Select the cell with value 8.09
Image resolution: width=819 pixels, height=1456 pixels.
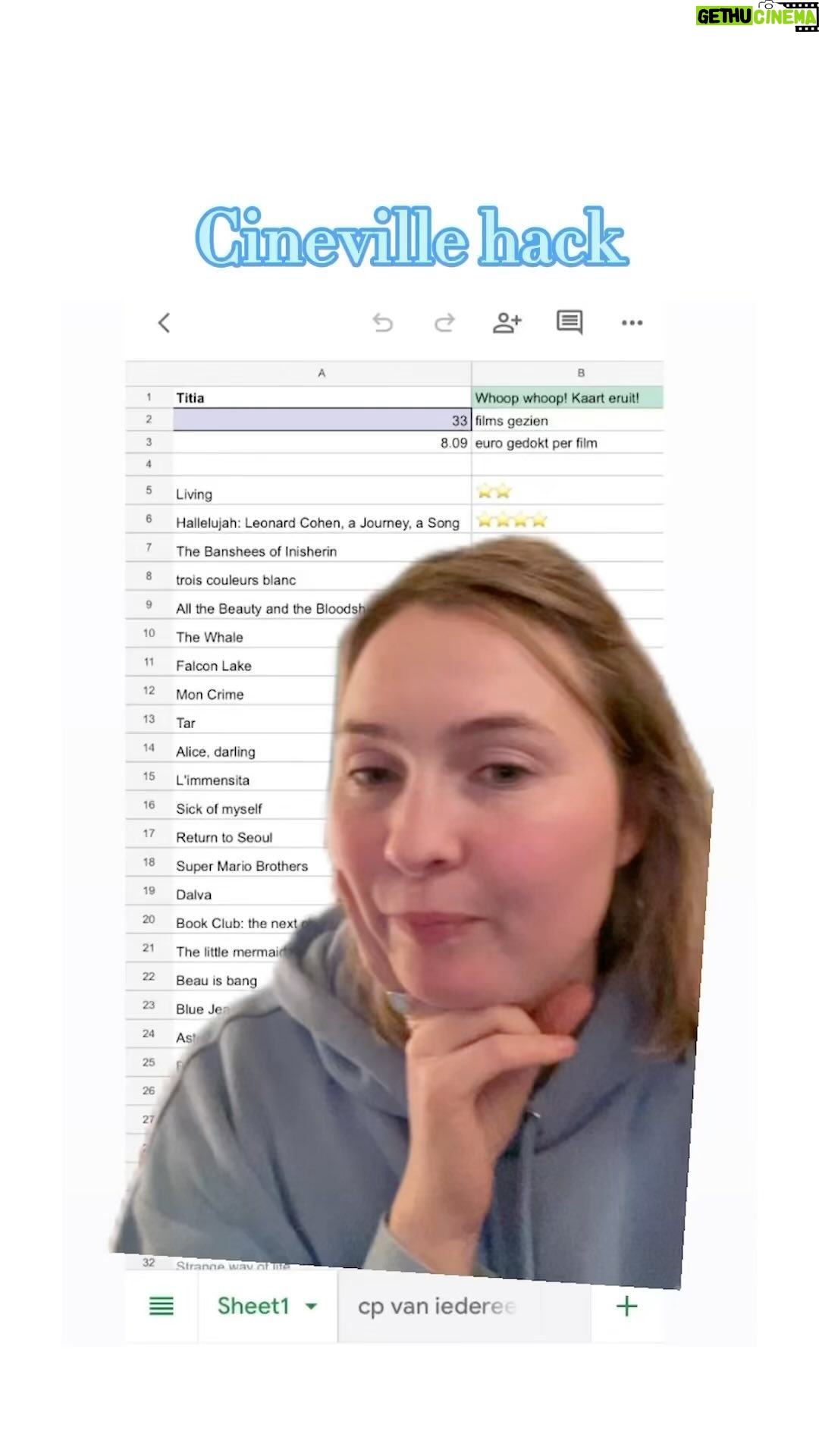tap(322, 443)
